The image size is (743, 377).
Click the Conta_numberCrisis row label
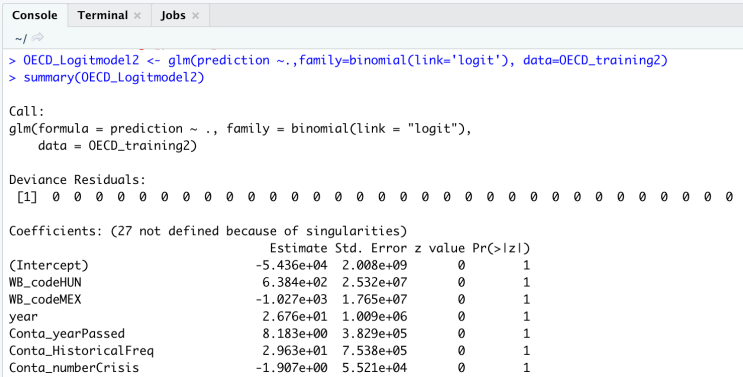pos(74,368)
